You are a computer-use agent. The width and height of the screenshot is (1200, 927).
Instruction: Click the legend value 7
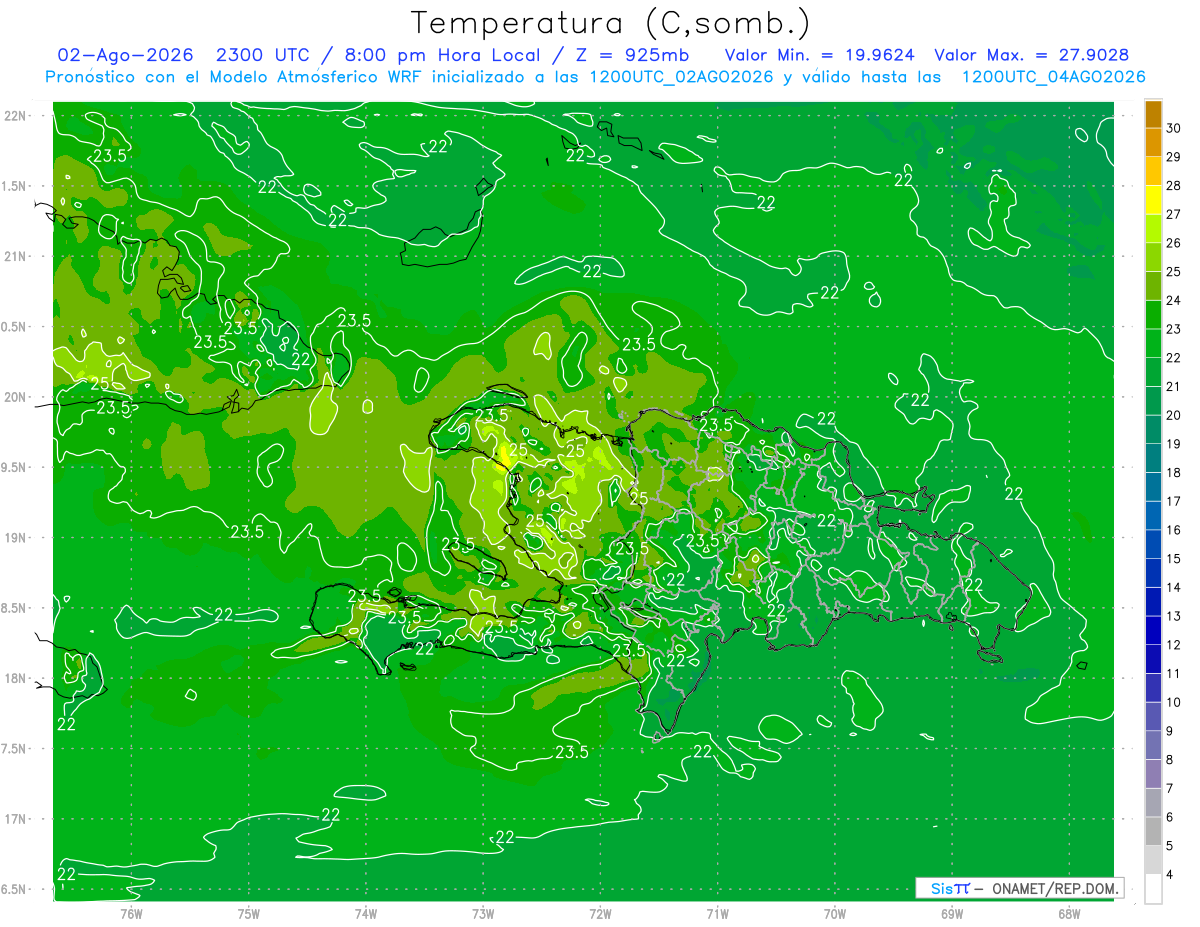click(x=1171, y=789)
